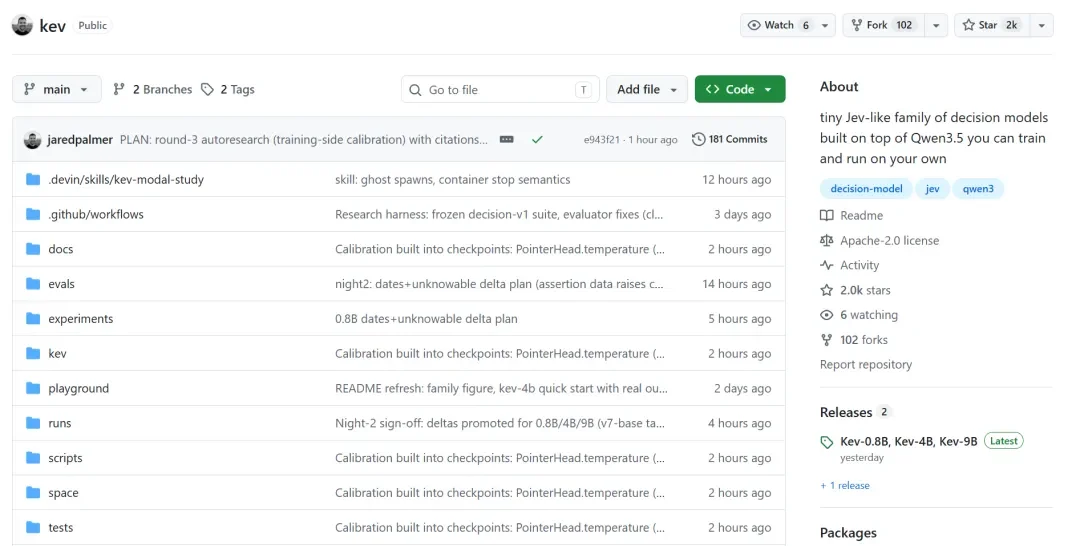Open the playground folder name
This screenshot has height=546, width=1080.
coord(79,388)
